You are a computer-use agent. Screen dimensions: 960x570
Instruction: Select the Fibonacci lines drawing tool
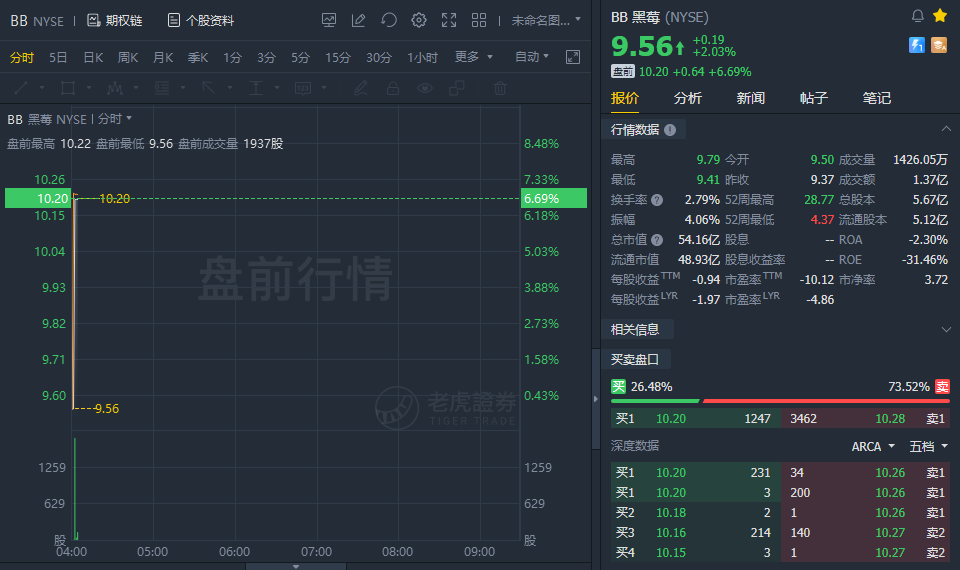[162, 88]
